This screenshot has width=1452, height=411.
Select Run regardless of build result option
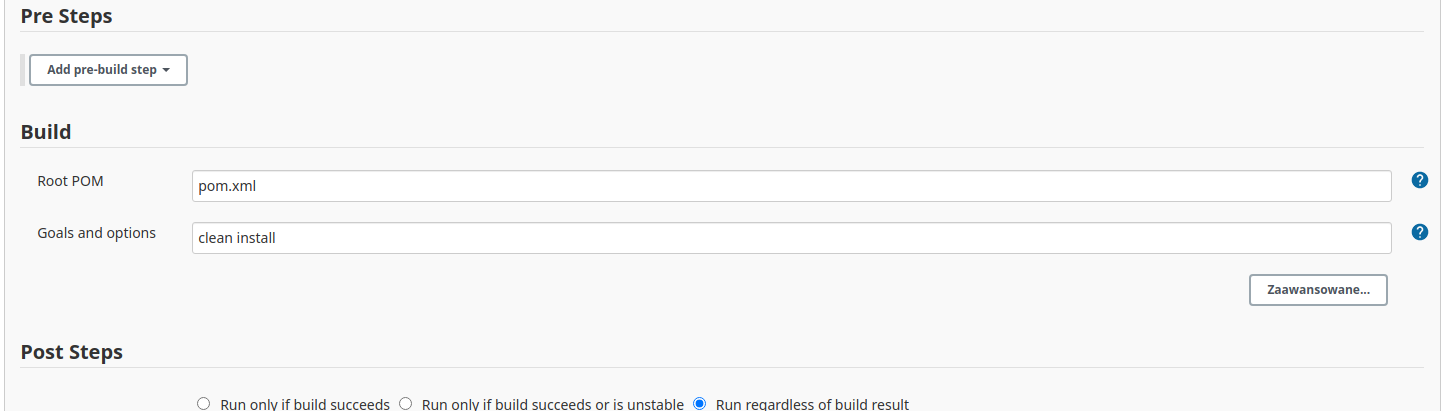(700, 404)
